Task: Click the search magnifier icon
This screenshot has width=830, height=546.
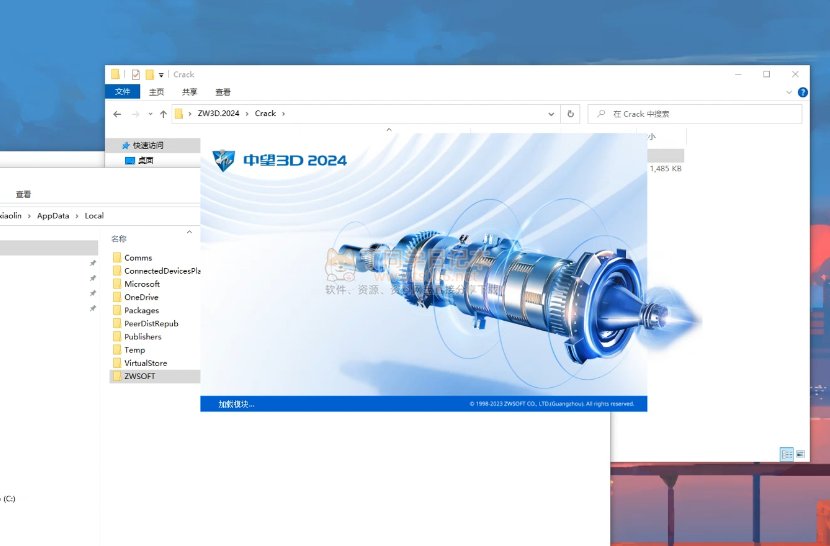Action: (601, 114)
